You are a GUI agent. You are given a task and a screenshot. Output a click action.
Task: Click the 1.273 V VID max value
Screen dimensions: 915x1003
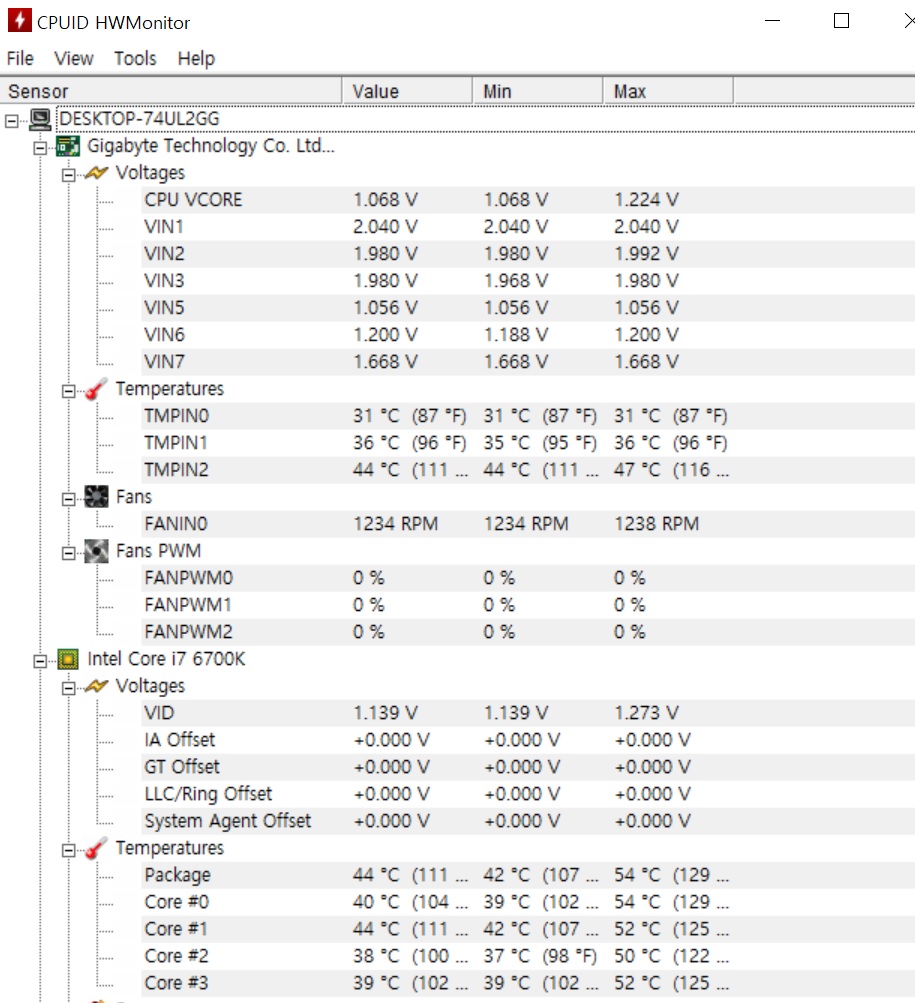646,713
